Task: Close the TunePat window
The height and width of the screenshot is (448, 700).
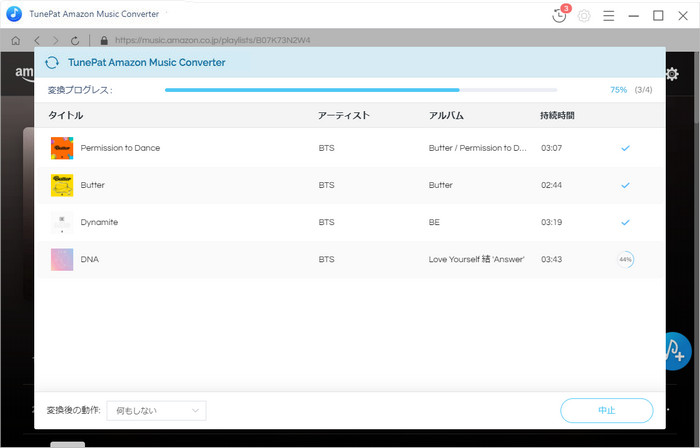Action: point(683,16)
